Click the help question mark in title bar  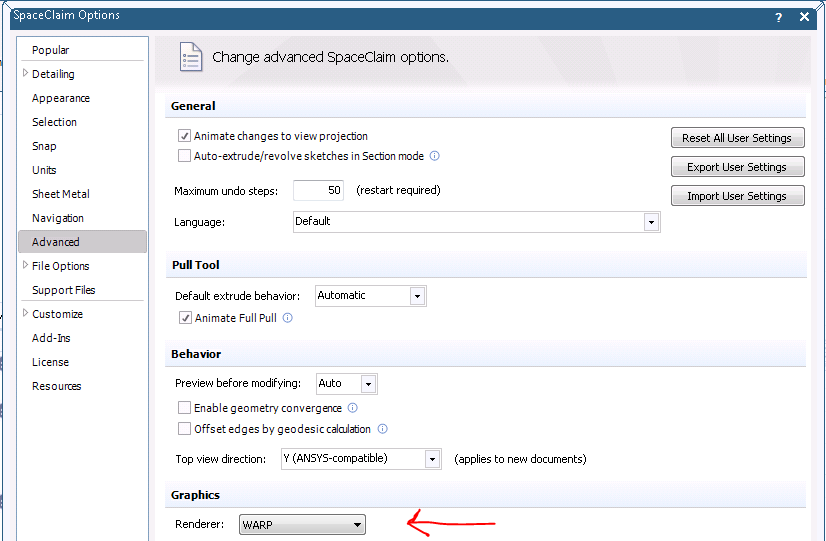tap(779, 17)
